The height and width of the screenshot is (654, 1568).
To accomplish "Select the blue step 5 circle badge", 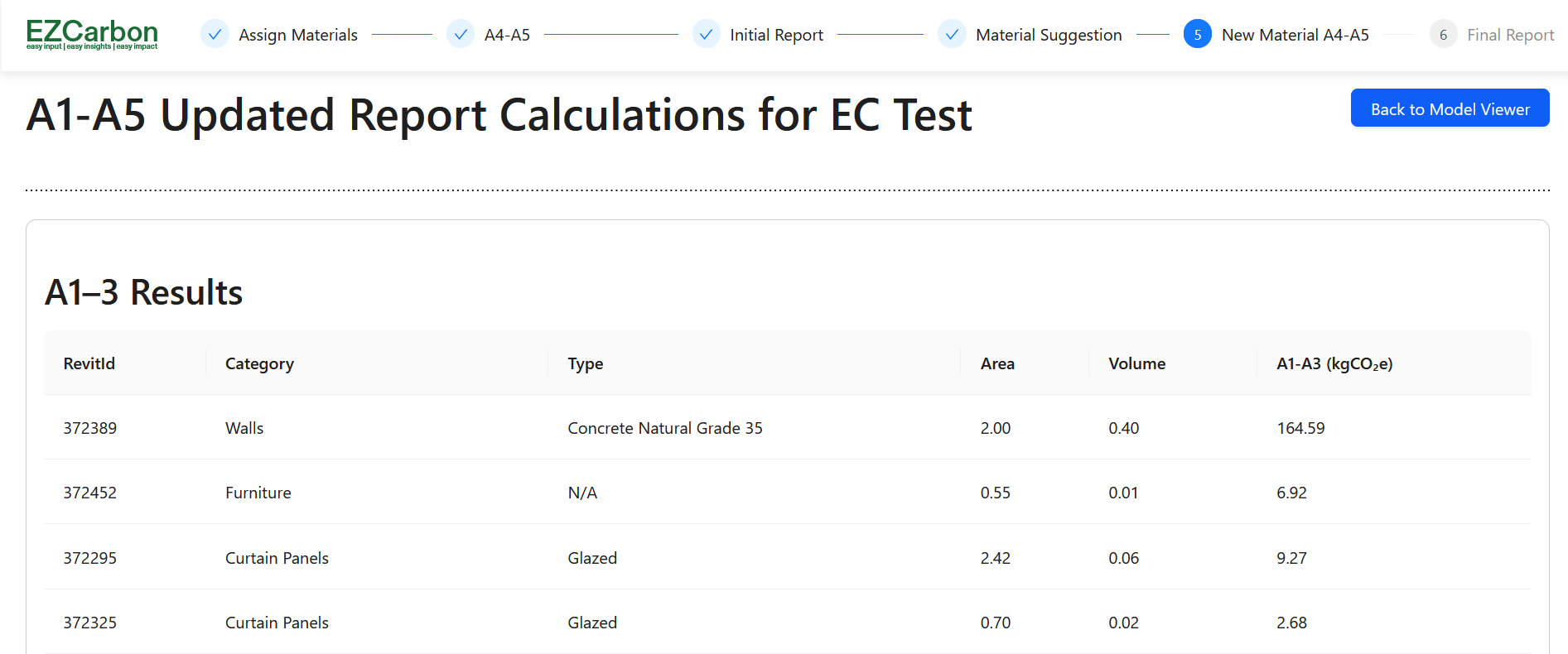I will click(x=1197, y=34).
